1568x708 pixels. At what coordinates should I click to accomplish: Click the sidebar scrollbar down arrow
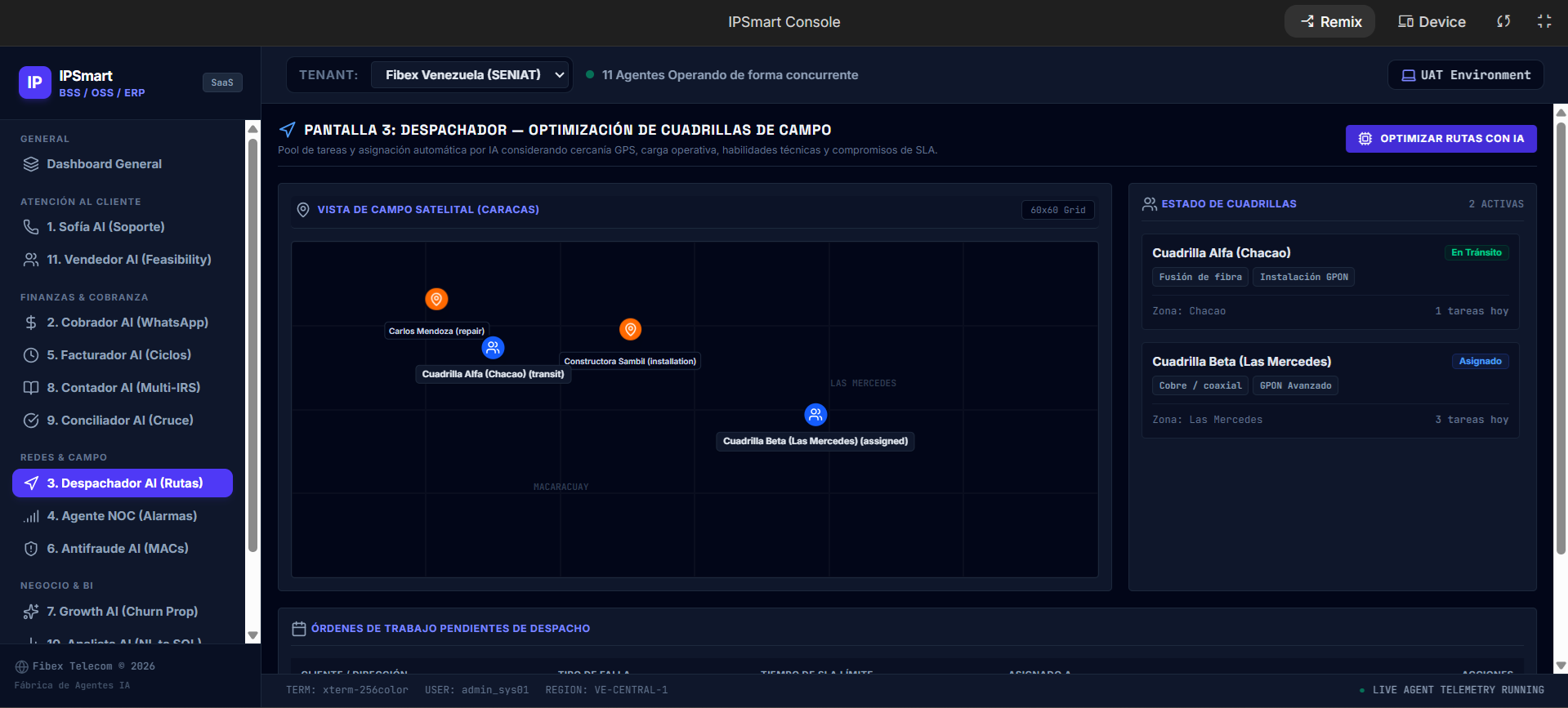coord(253,635)
